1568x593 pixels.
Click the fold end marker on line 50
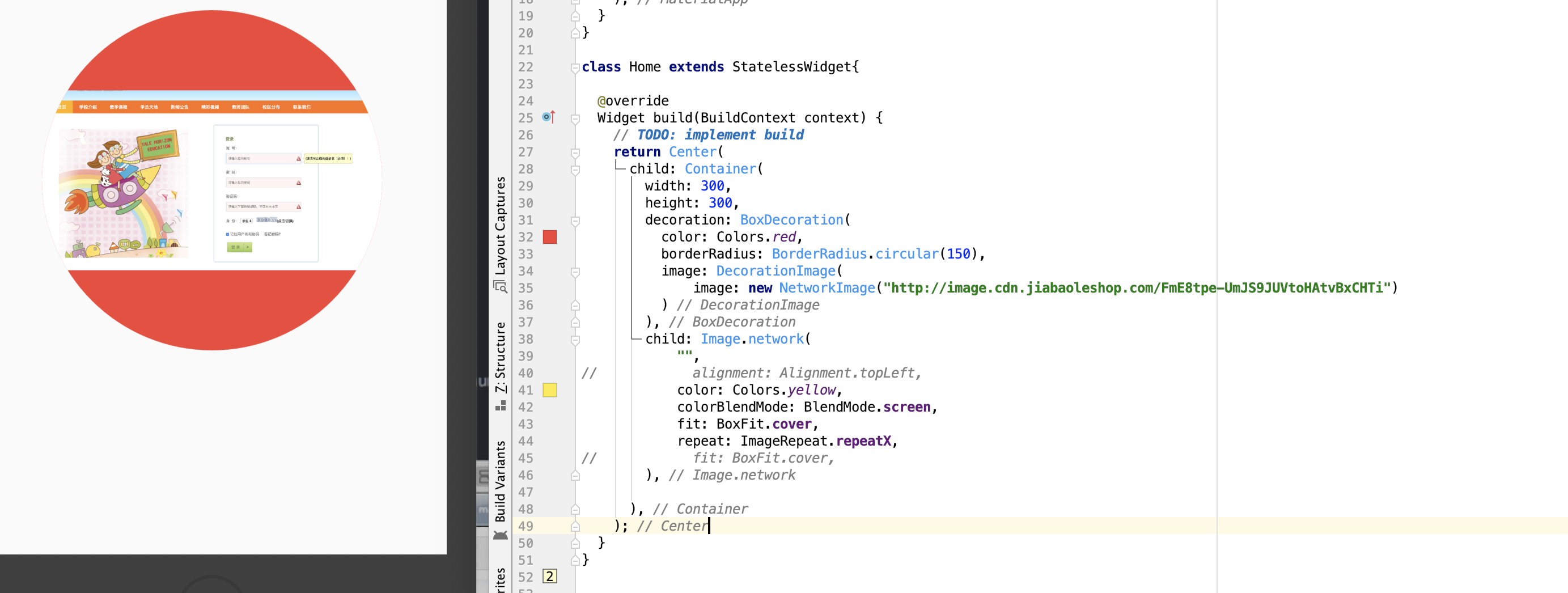575,543
